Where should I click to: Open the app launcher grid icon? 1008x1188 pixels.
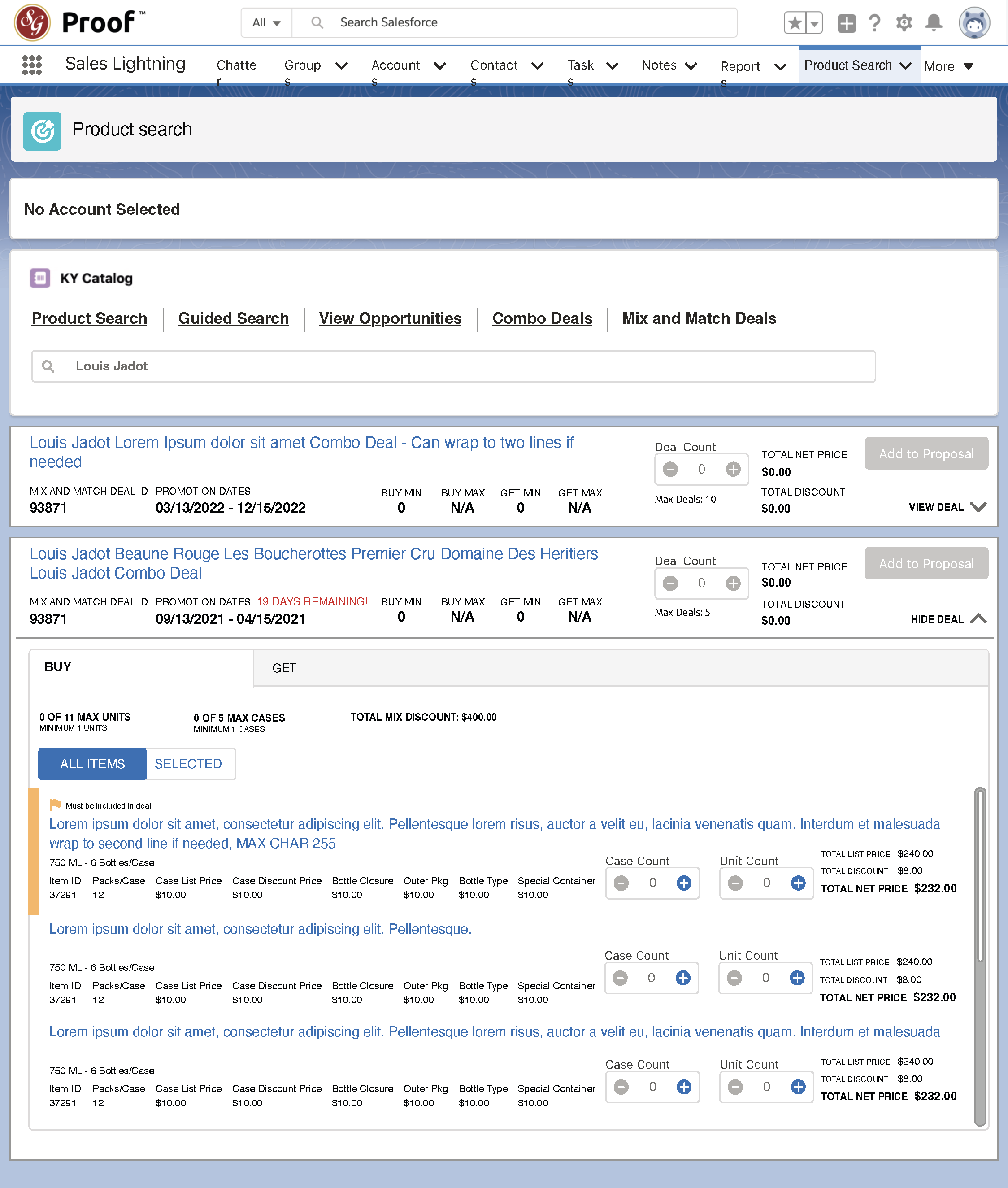(32, 65)
